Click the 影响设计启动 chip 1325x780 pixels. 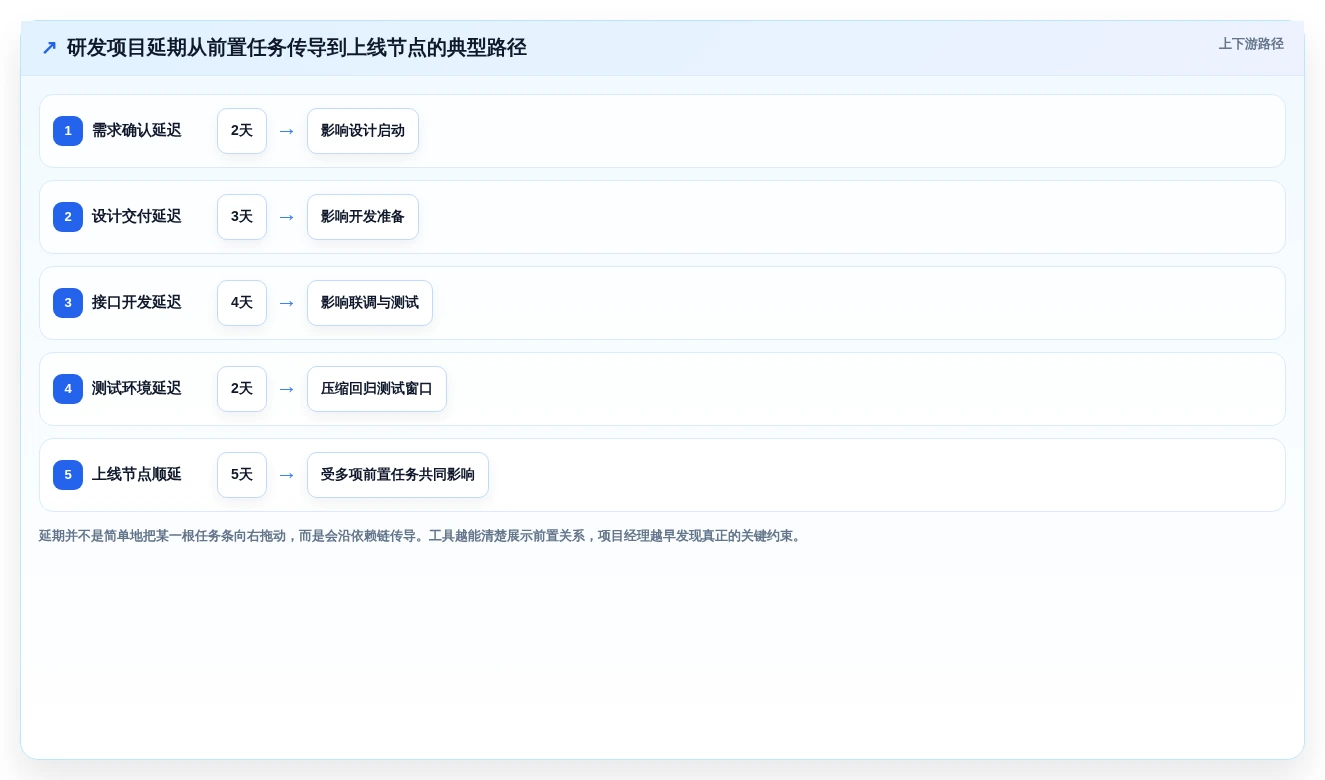[x=363, y=131]
